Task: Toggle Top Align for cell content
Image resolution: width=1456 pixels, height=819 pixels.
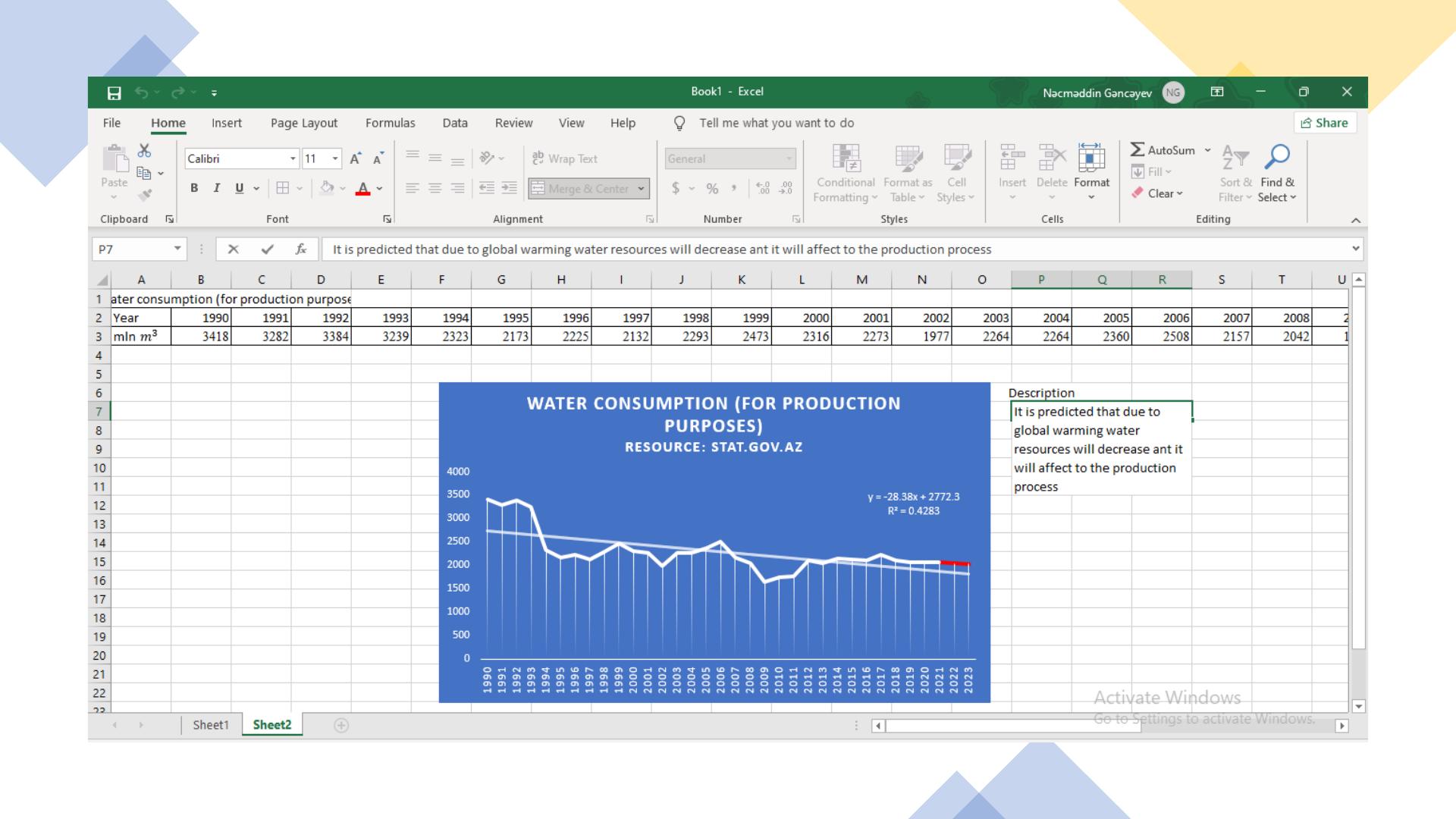Action: [413, 158]
